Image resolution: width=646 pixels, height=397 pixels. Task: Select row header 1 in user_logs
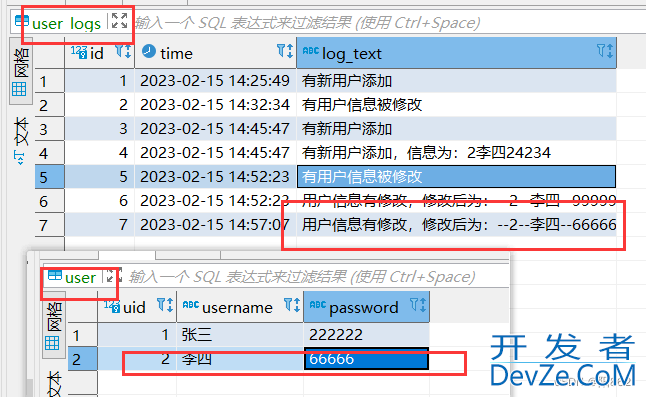(x=49, y=81)
